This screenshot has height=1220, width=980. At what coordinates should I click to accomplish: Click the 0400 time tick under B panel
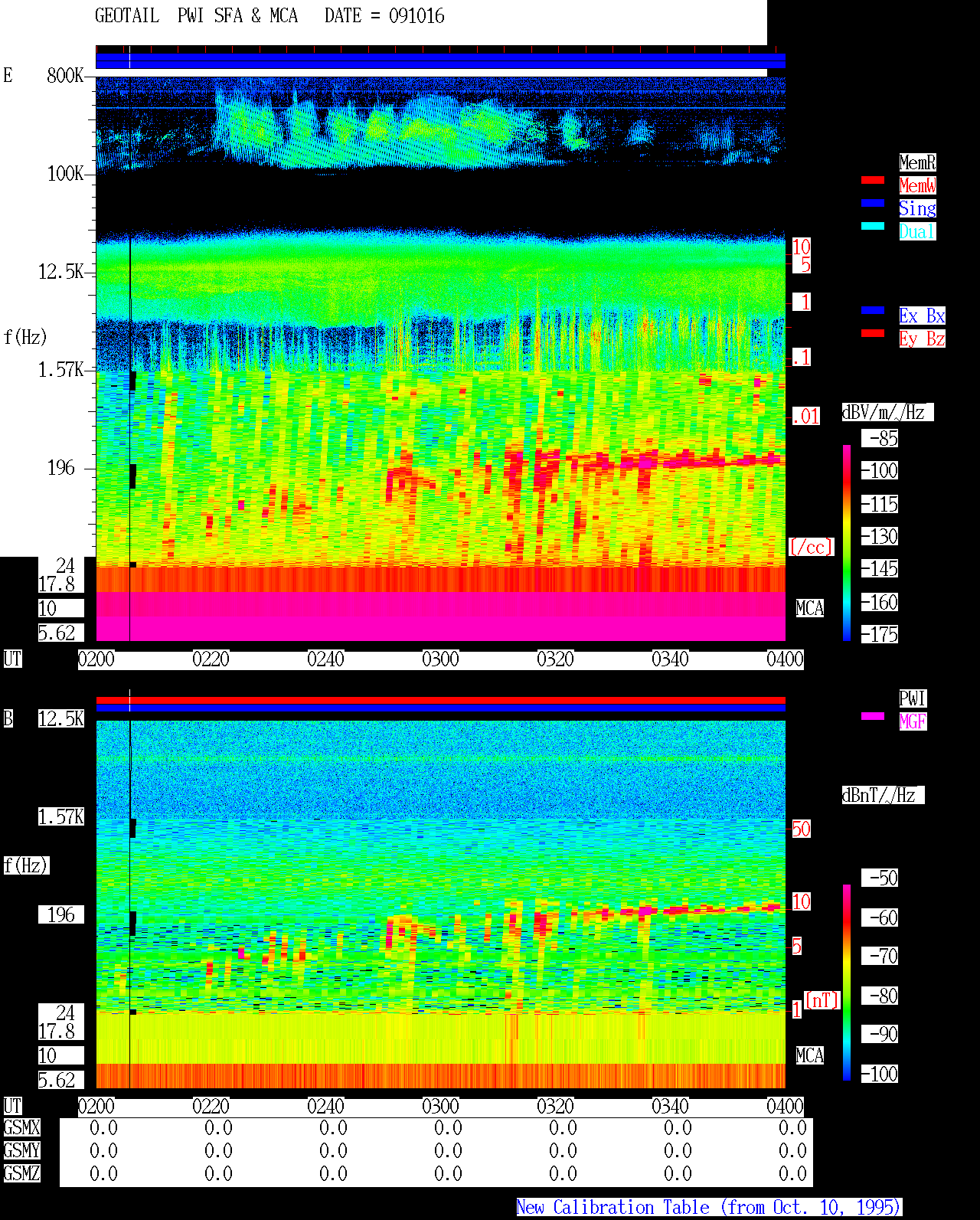point(786,1106)
